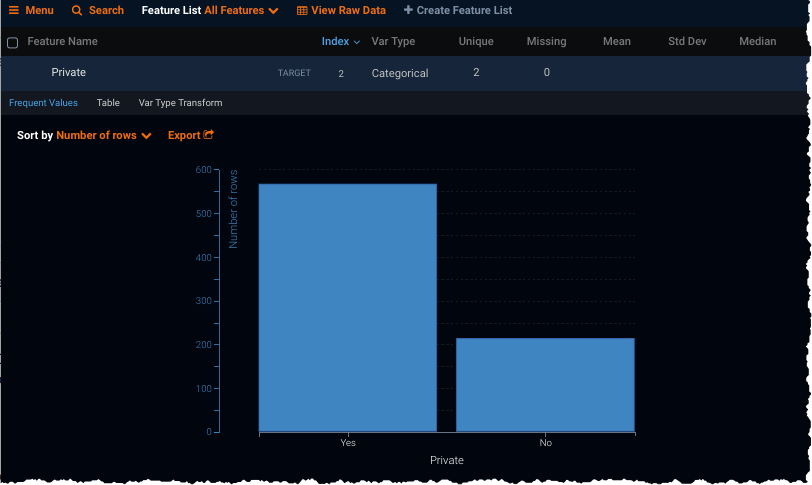Sort by the Feature Name column header
This screenshot has height=485, width=812.
(x=62, y=42)
